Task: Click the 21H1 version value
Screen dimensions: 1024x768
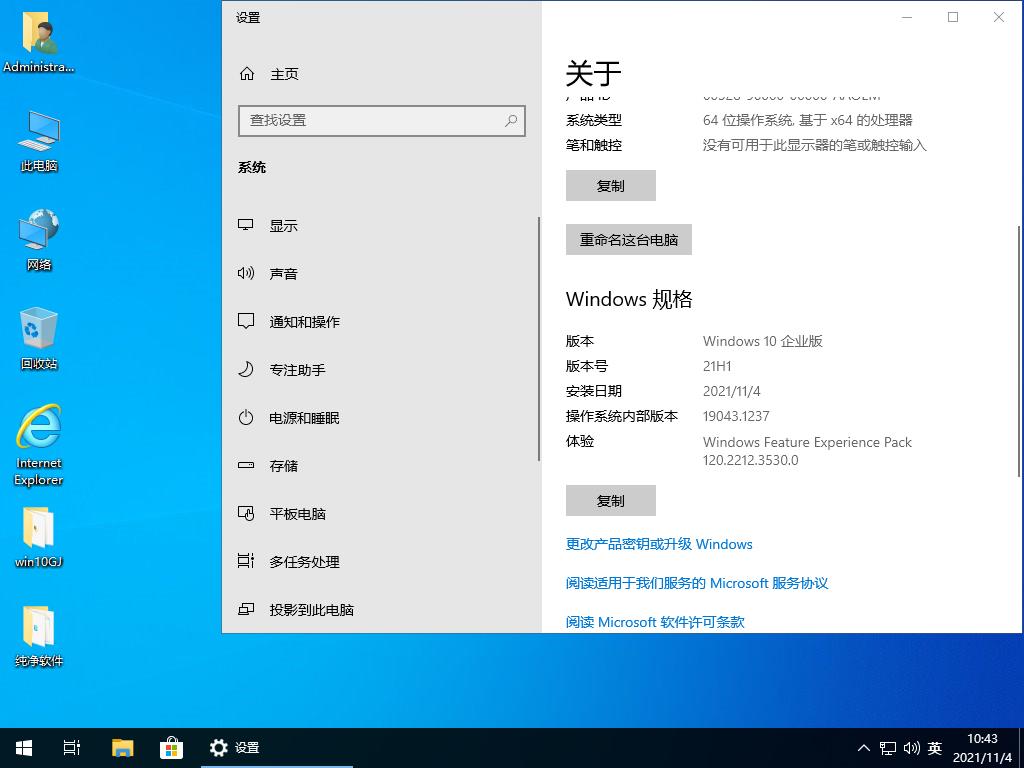Action: 717,366
